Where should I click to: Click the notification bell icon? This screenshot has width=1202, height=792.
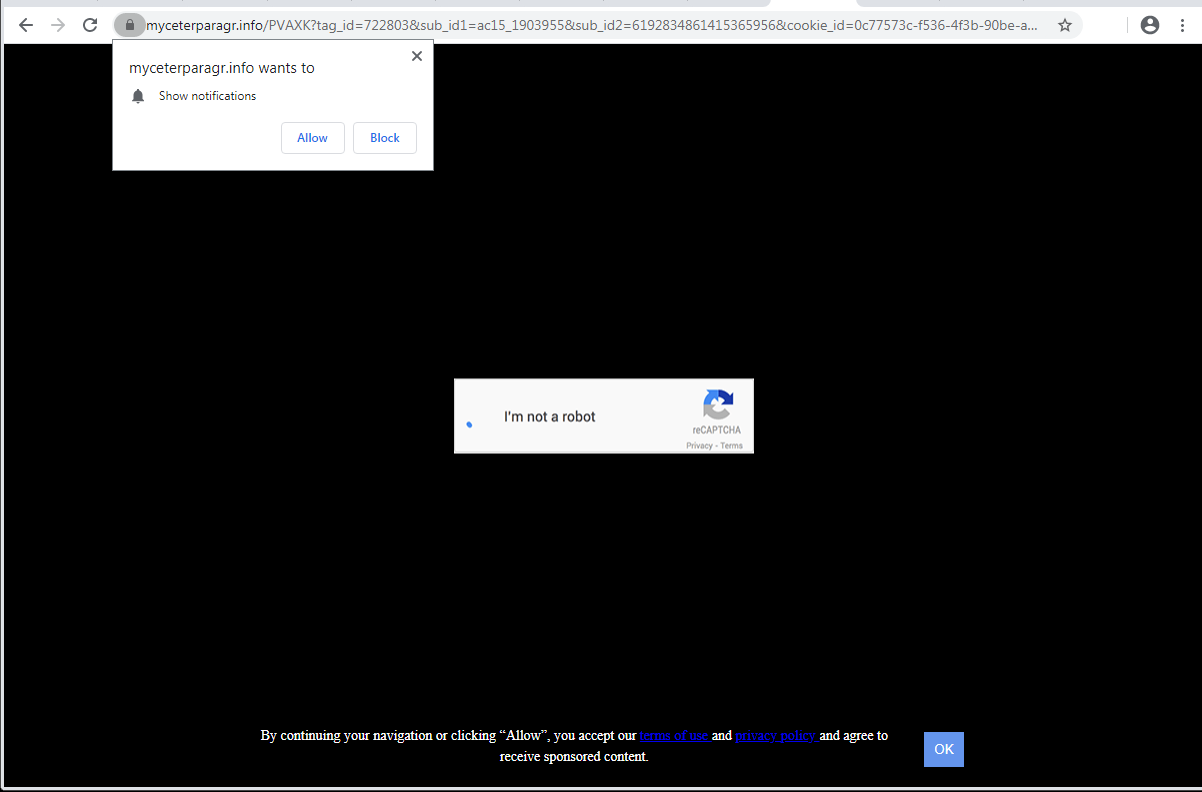(138, 95)
